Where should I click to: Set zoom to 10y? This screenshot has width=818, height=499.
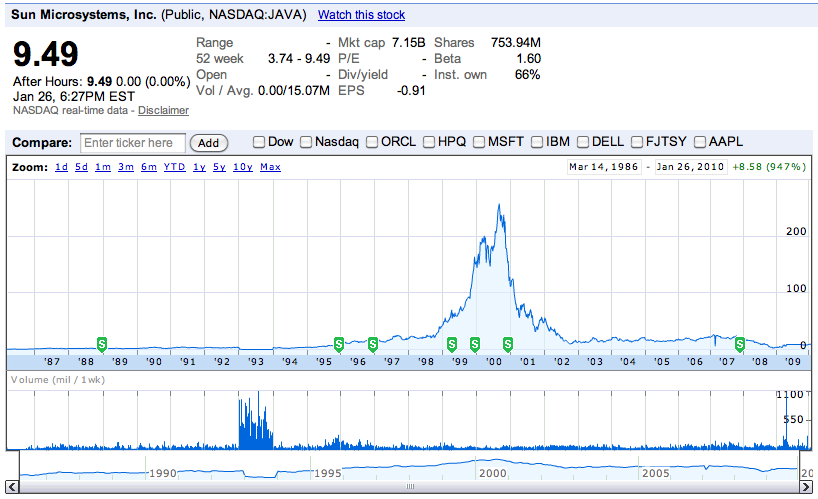click(243, 167)
